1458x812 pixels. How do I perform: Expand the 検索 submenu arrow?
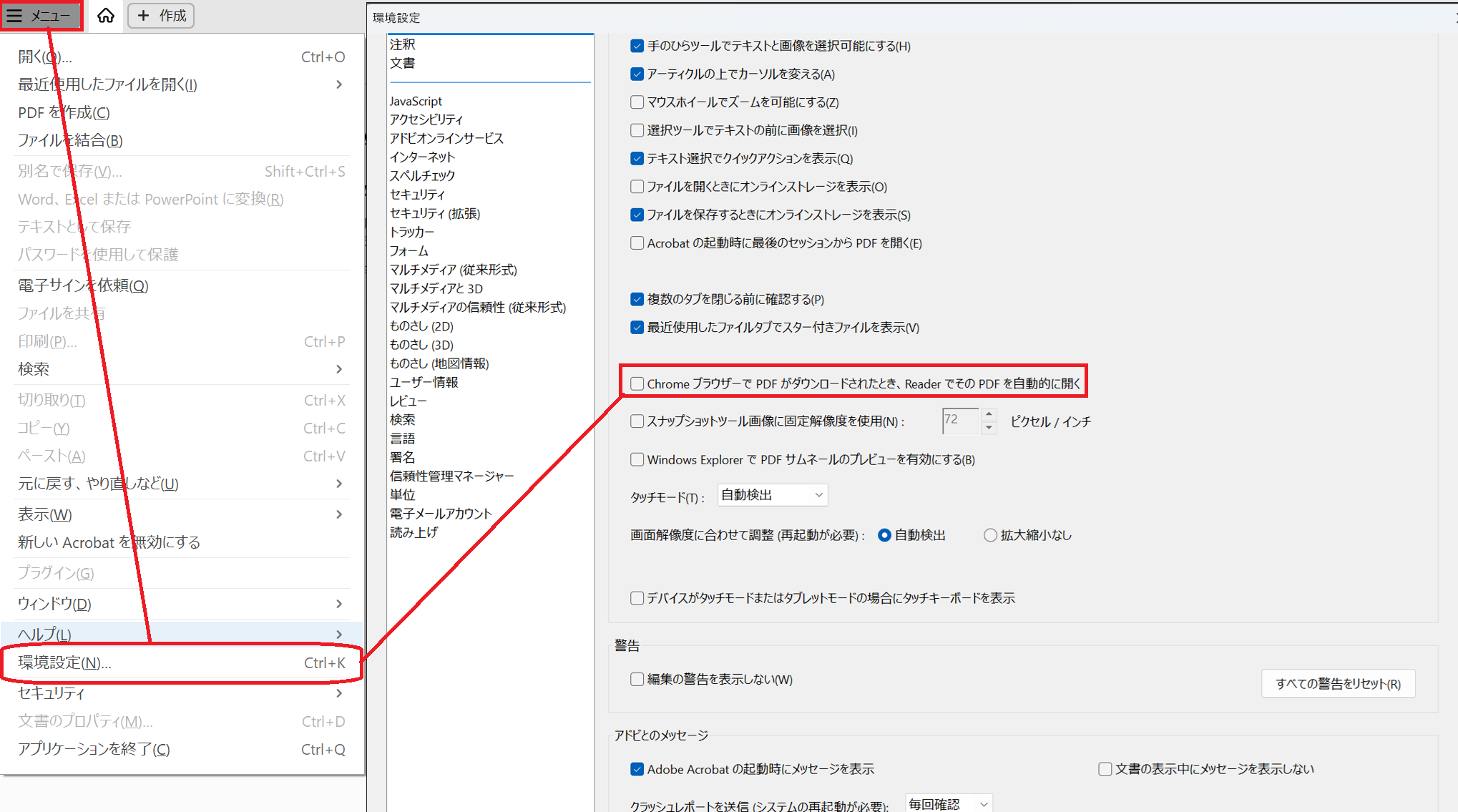339,369
